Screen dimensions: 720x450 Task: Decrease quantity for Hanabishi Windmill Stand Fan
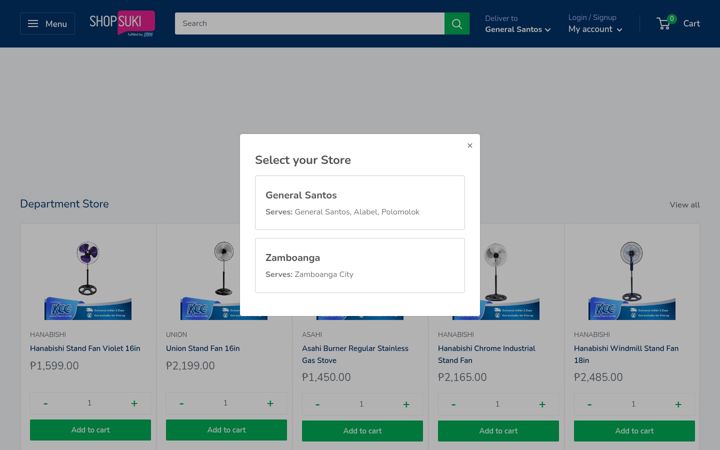pos(589,405)
